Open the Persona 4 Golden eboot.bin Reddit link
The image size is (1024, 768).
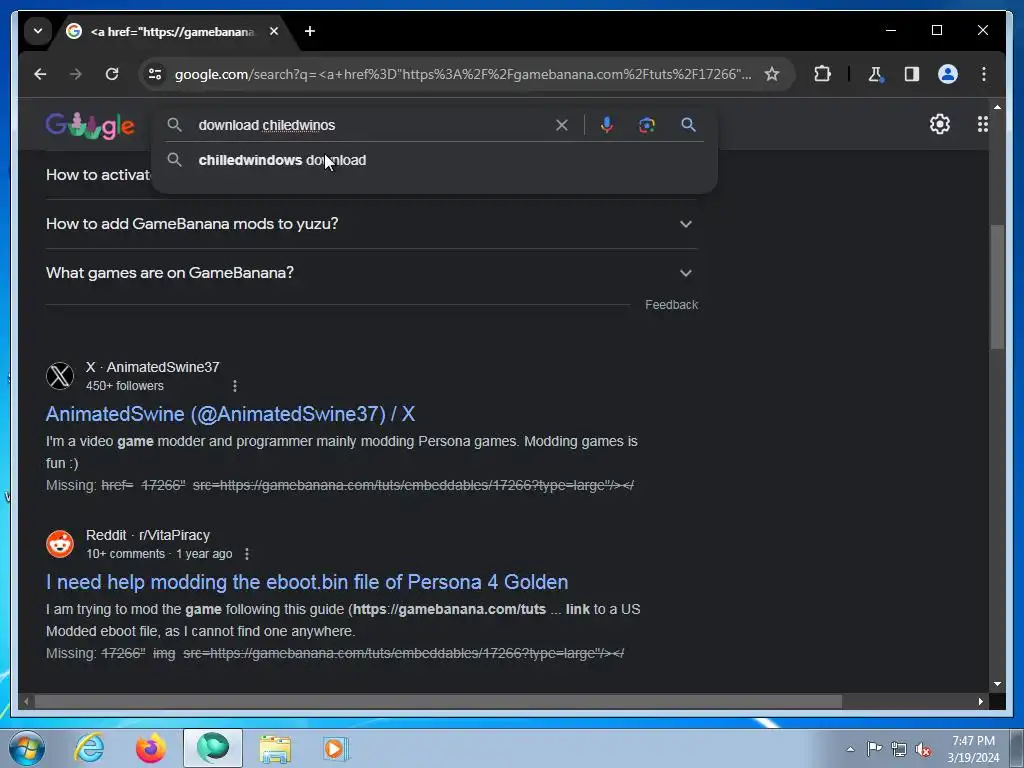click(x=307, y=582)
